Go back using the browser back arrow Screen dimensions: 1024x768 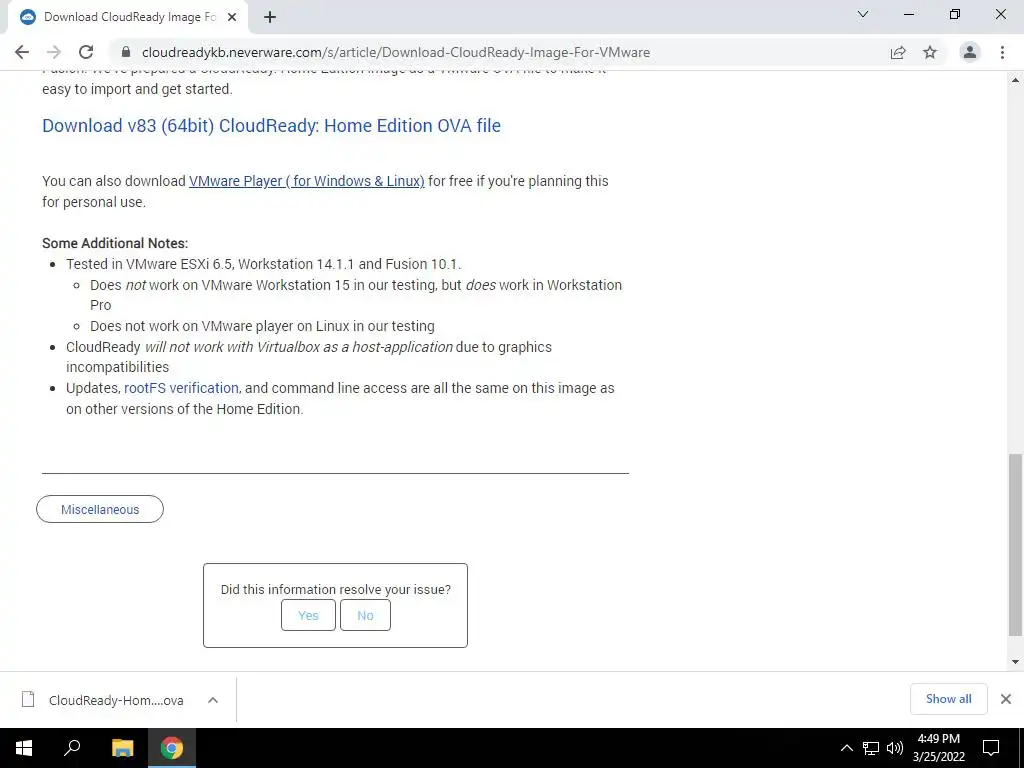22,52
